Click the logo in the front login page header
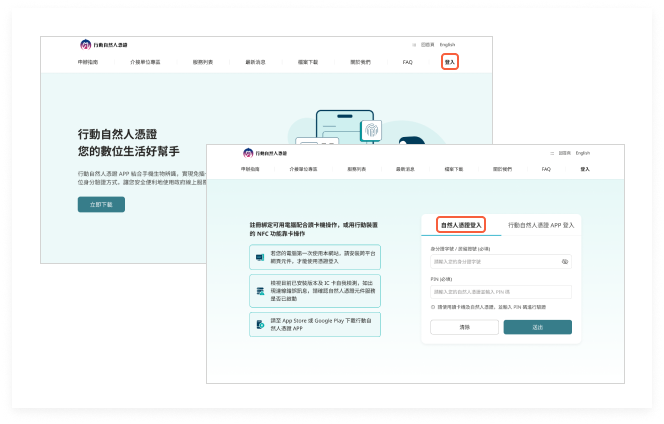This screenshot has width=664, height=424. point(265,153)
